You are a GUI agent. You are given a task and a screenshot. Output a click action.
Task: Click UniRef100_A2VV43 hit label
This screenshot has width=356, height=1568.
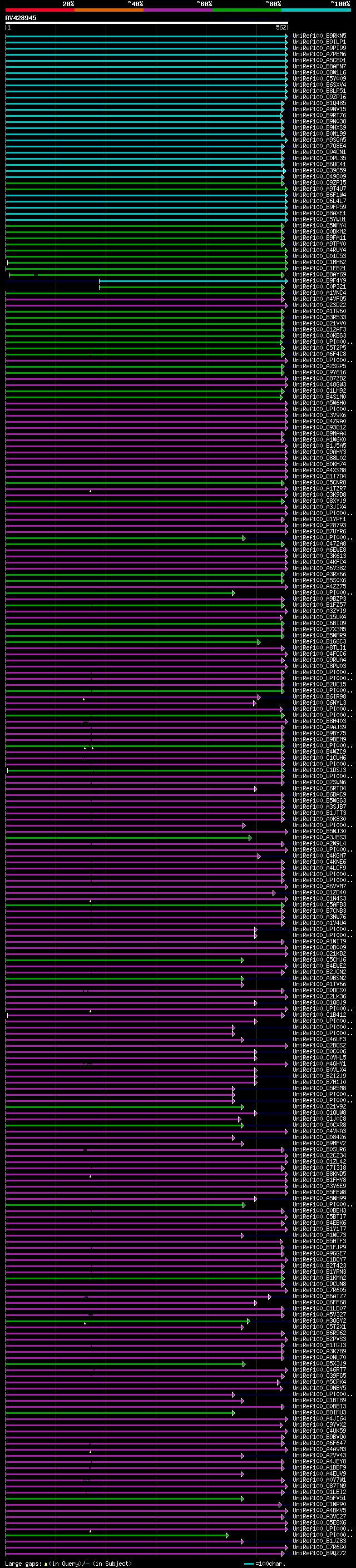tap(319, 1455)
